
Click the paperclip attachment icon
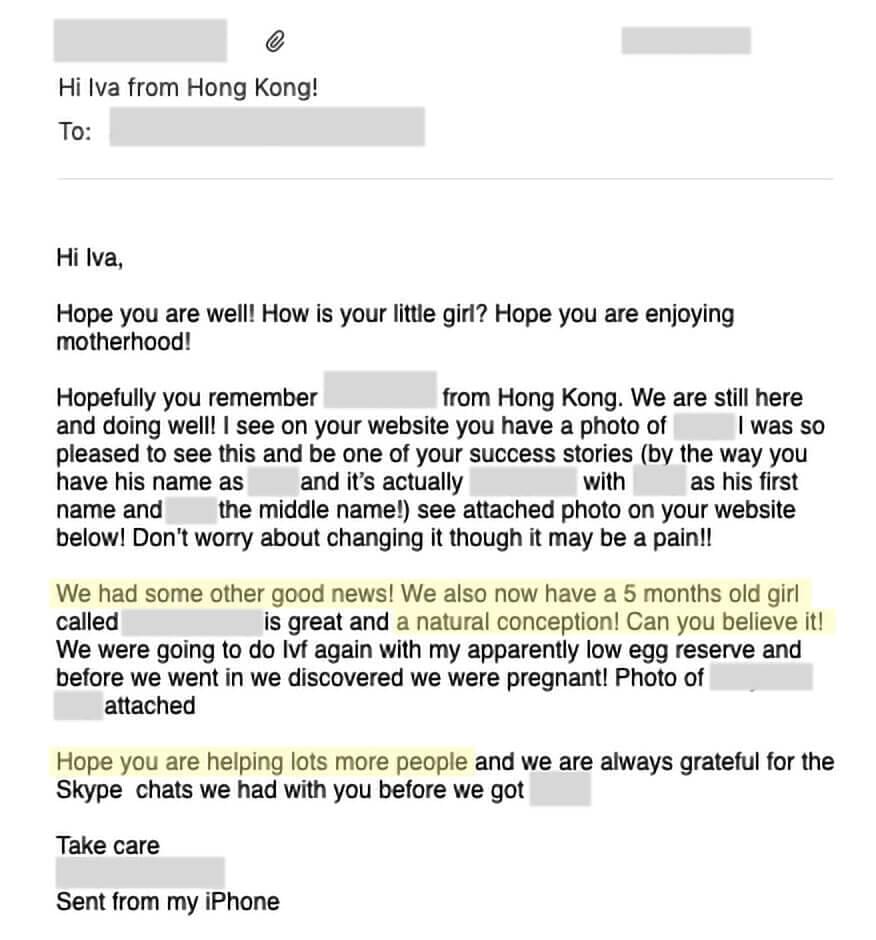[x=275, y=41]
